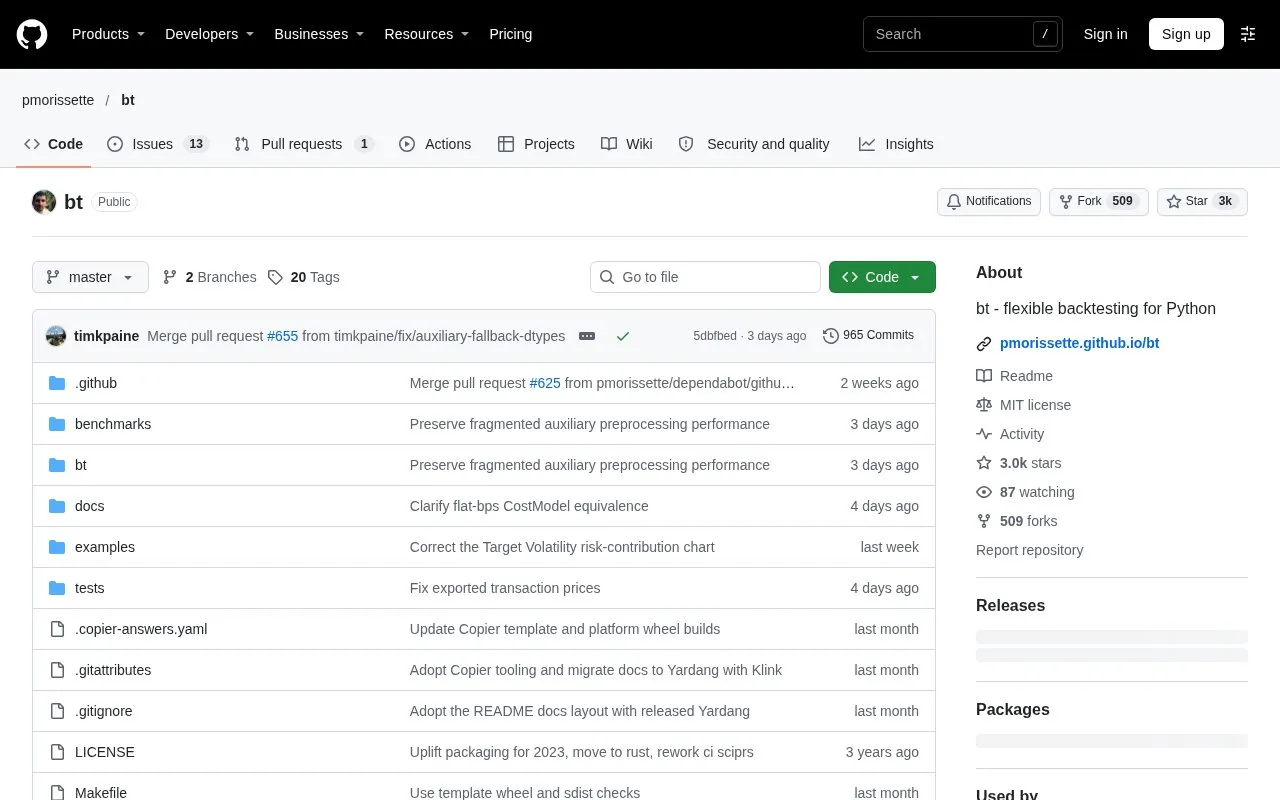The width and height of the screenshot is (1280, 800).
Task: Open pull request #655 link
Action: pyautogui.click(x=283, y=336)
